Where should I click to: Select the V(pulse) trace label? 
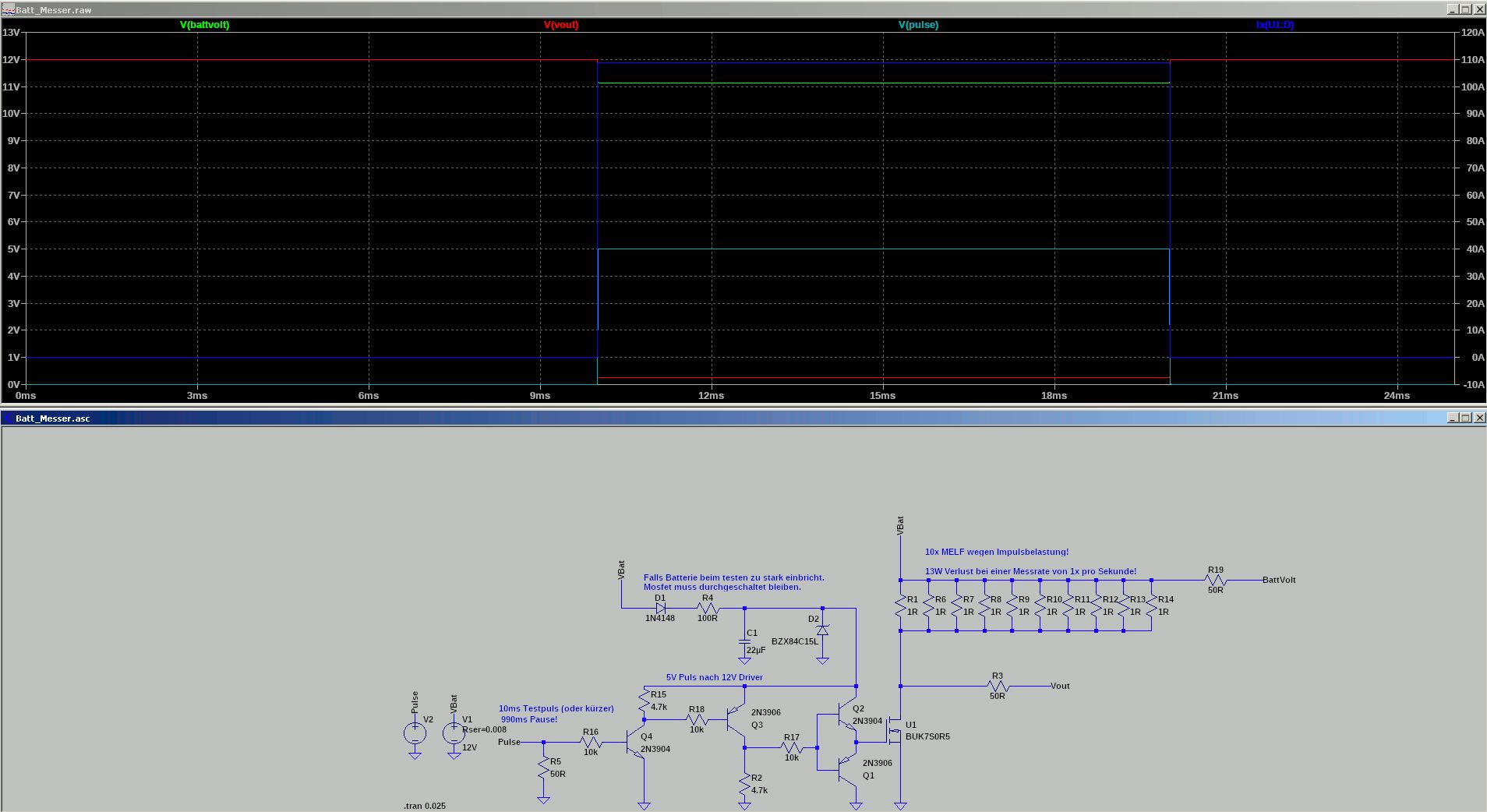[918, 25]
